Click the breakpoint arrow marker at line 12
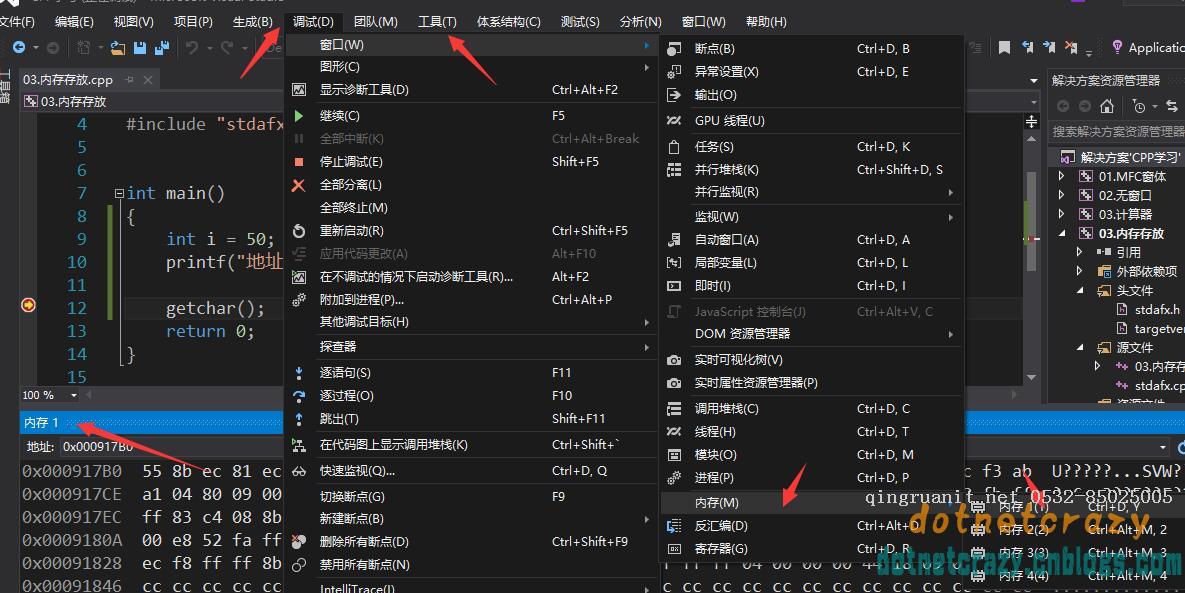This screenshot has height=593, width=1185. pos(29,305)
